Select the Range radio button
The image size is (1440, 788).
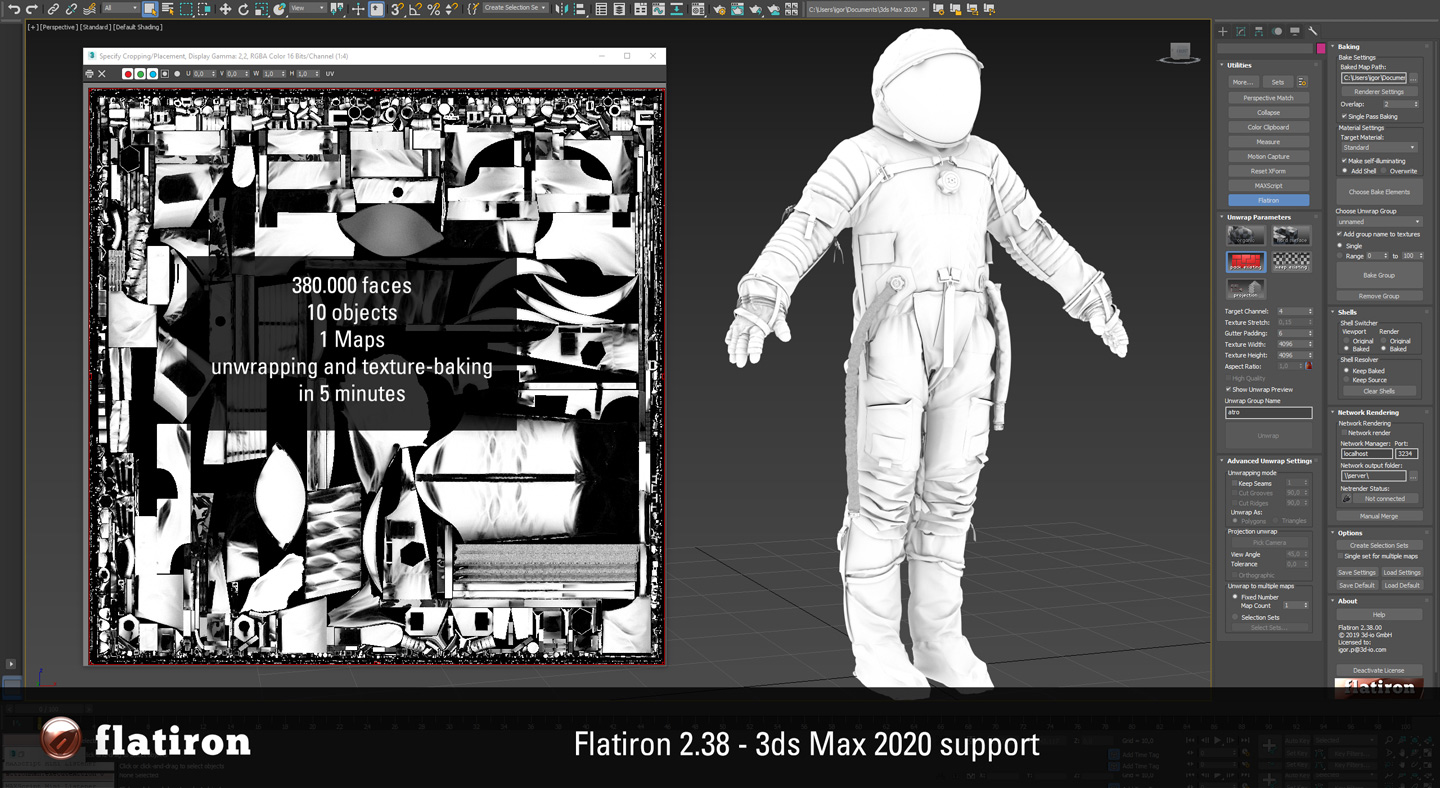(1340, 256)
